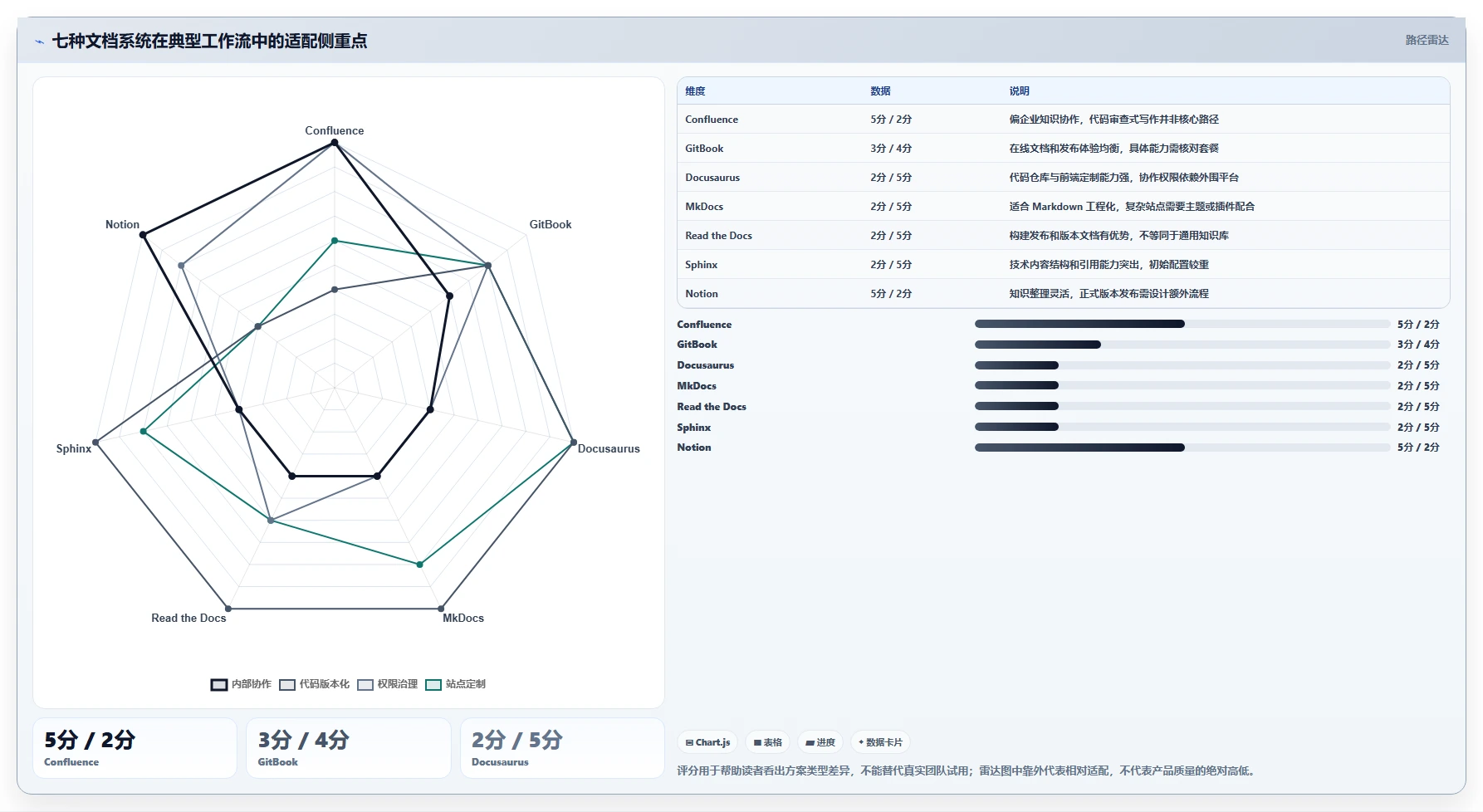Viewport: 1483px width, 812px height.
Task: Click the 进度 chip
Action: 820,742
